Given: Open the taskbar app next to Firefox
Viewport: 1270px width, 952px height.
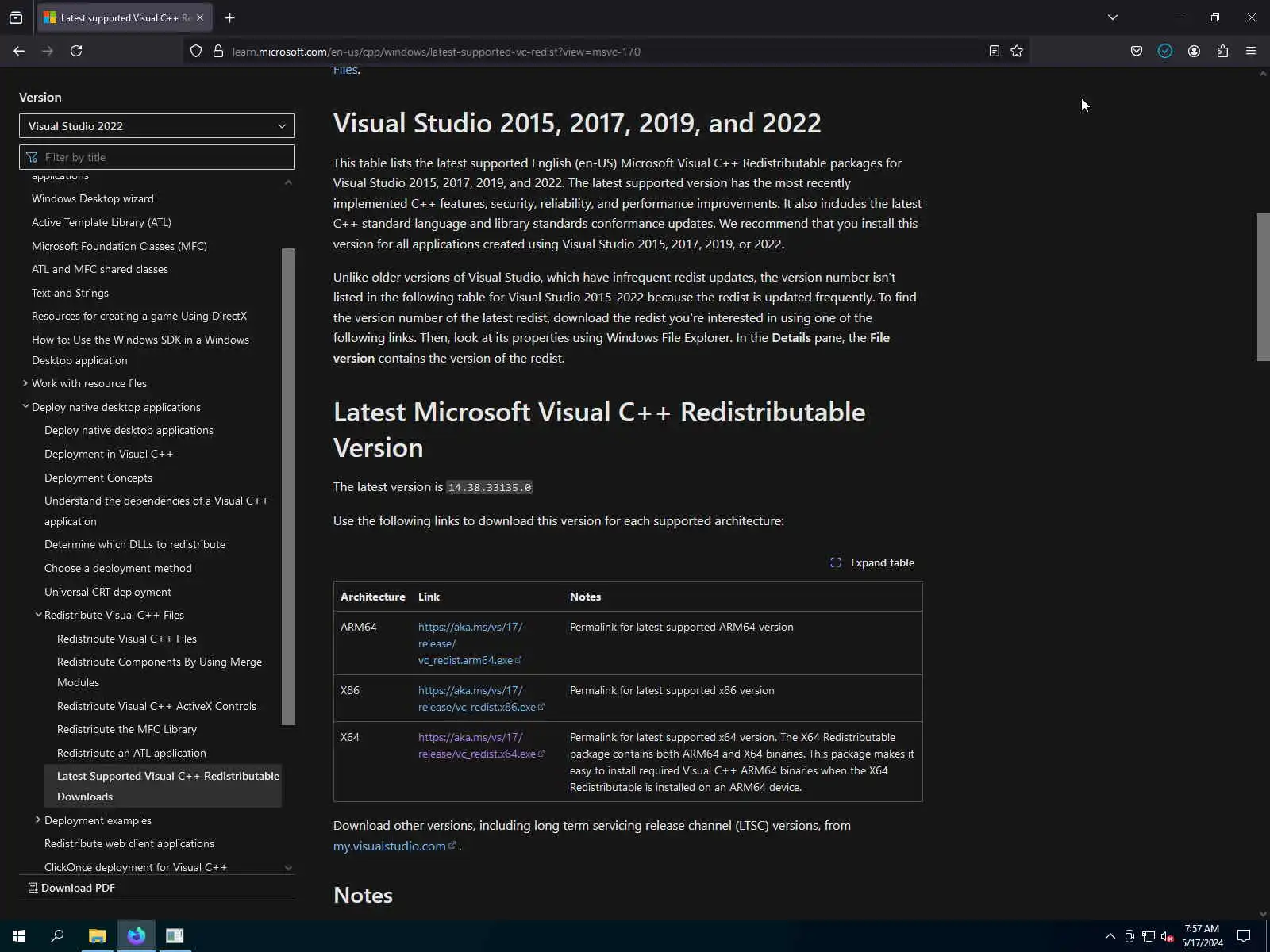Looking at the screenshot, I should [x=175, y=936].
